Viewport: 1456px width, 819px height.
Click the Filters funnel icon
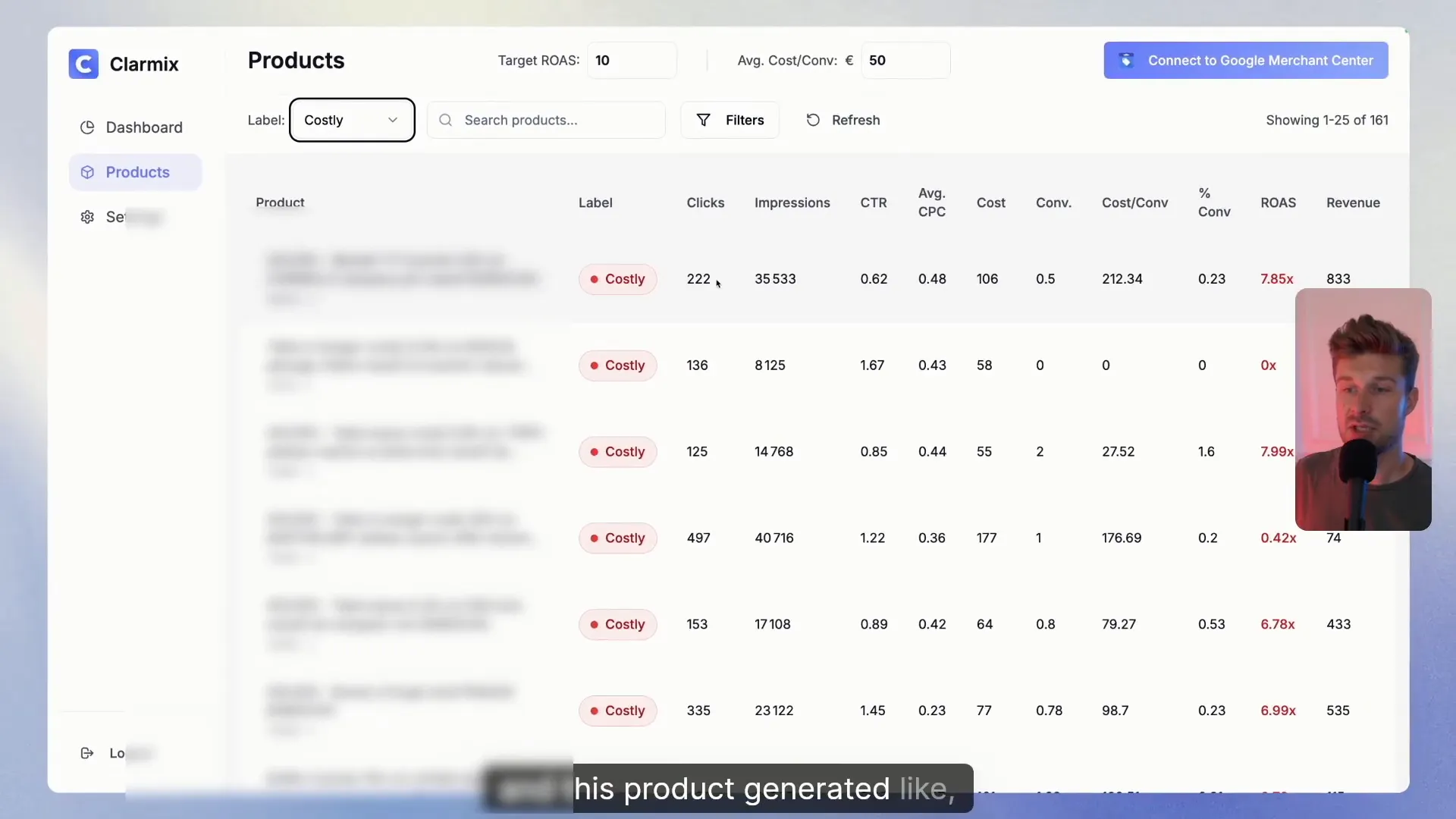click(703, 120)
